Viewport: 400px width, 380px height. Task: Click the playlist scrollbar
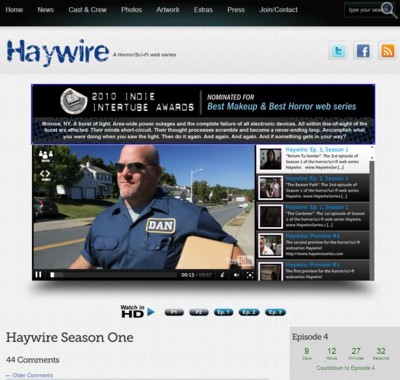(x=372, y=213)
